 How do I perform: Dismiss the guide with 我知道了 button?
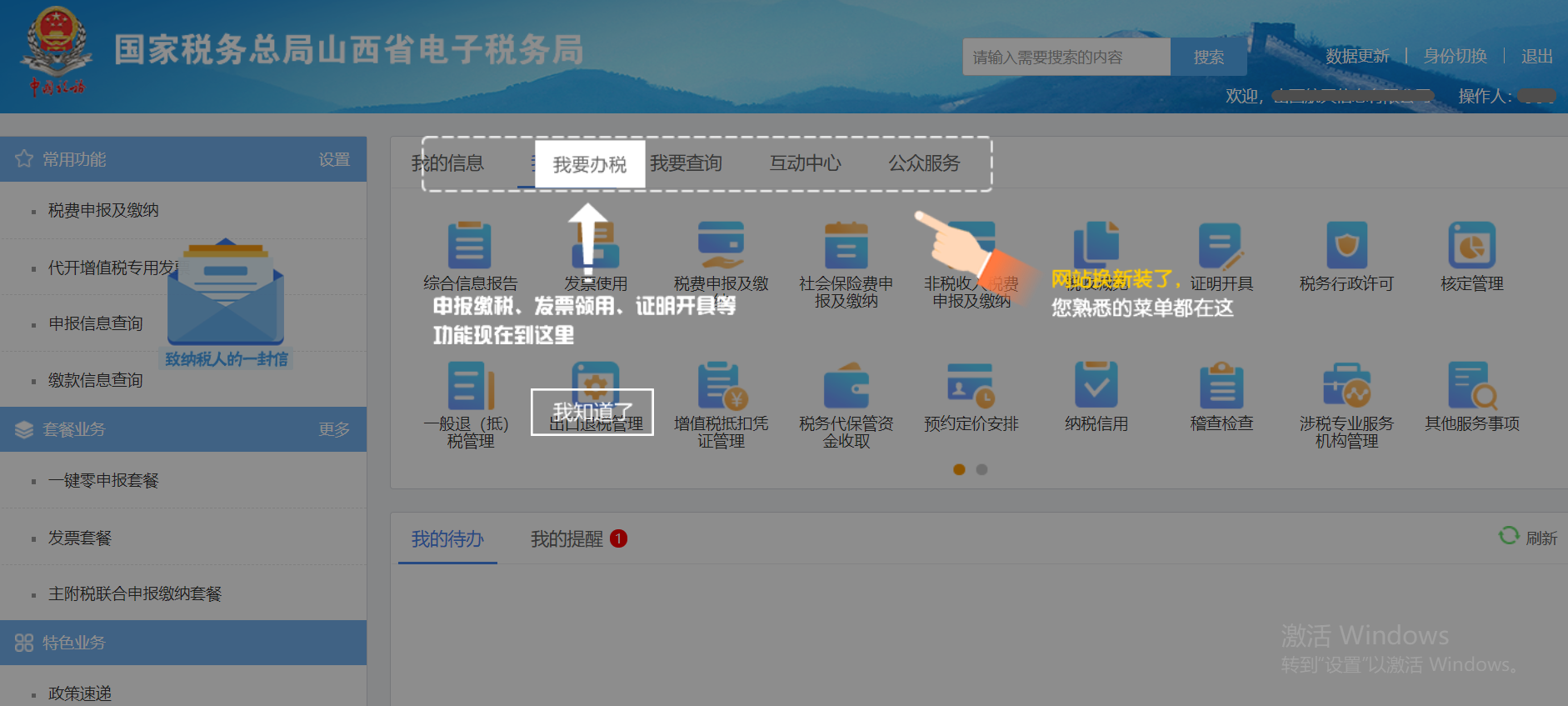pos(592,412)
